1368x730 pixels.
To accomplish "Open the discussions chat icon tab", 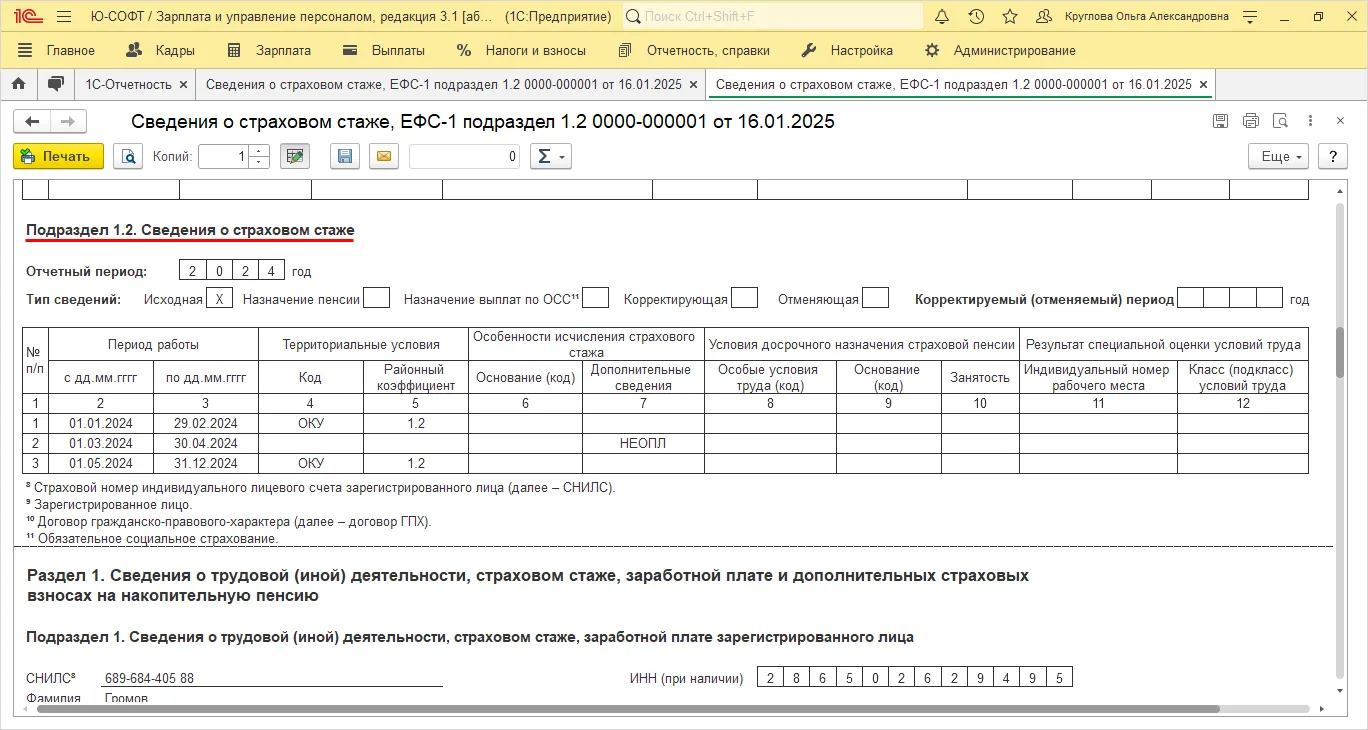I will pos(56,84).
